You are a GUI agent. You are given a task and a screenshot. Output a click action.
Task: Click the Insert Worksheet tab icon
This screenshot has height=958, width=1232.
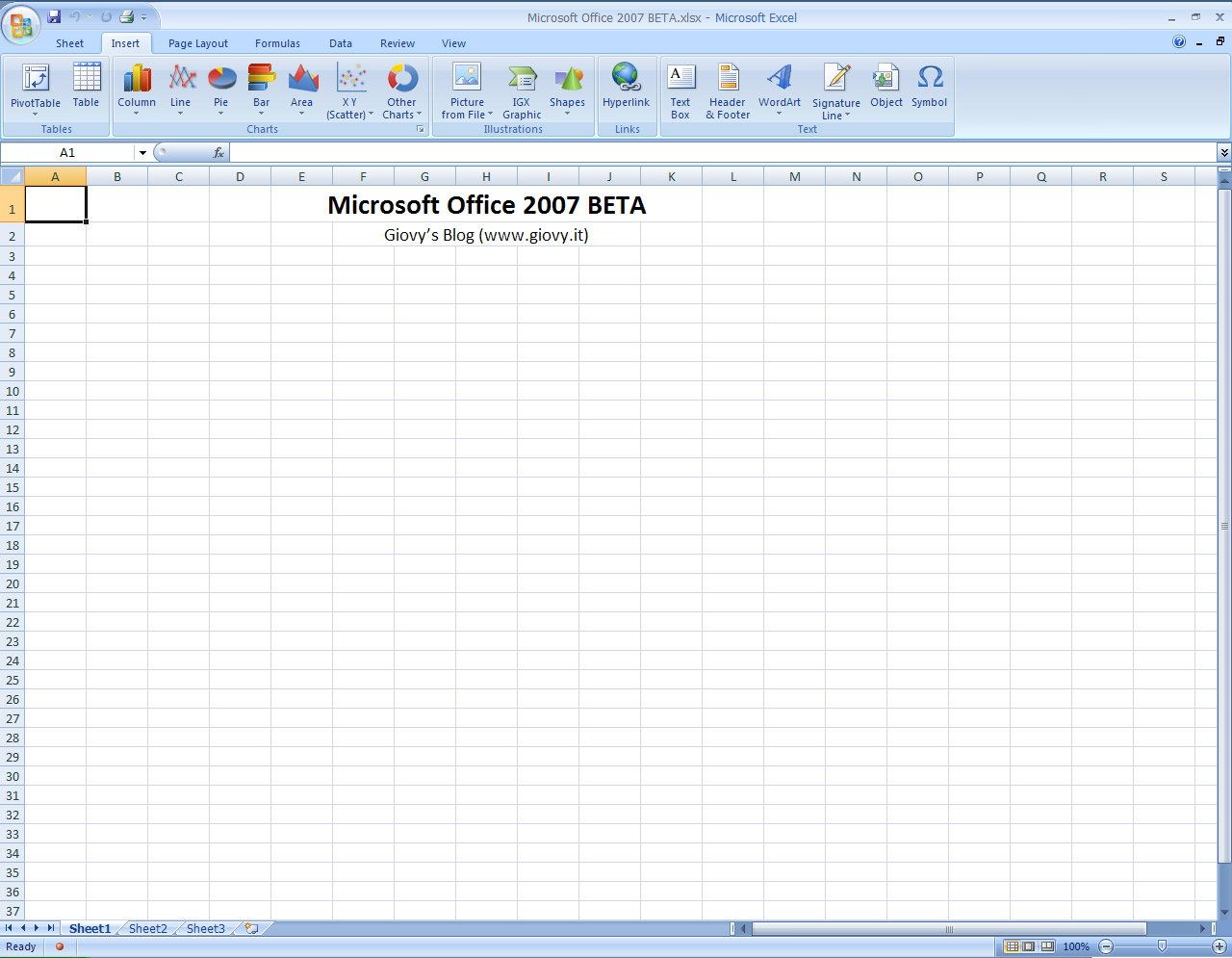click(251, 928)
